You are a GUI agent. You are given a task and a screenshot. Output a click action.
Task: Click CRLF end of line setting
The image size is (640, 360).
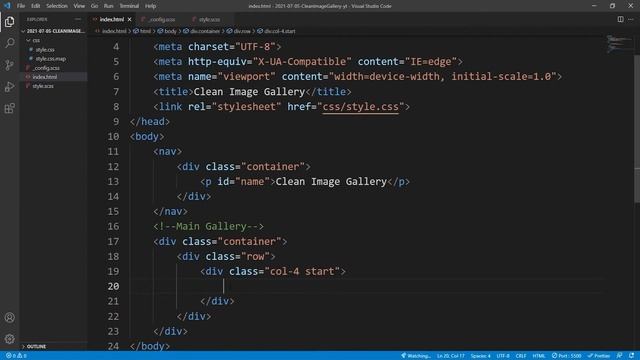(521, 356)
